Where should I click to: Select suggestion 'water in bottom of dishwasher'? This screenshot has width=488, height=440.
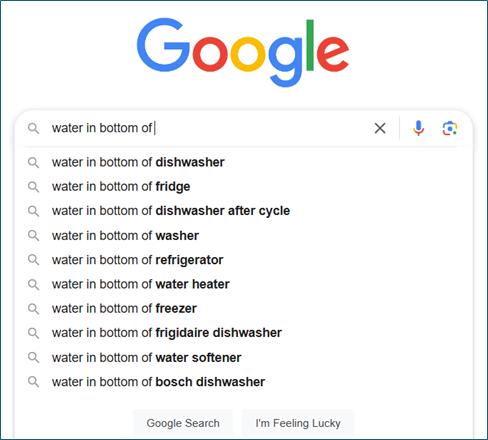(x=244, y=162)
